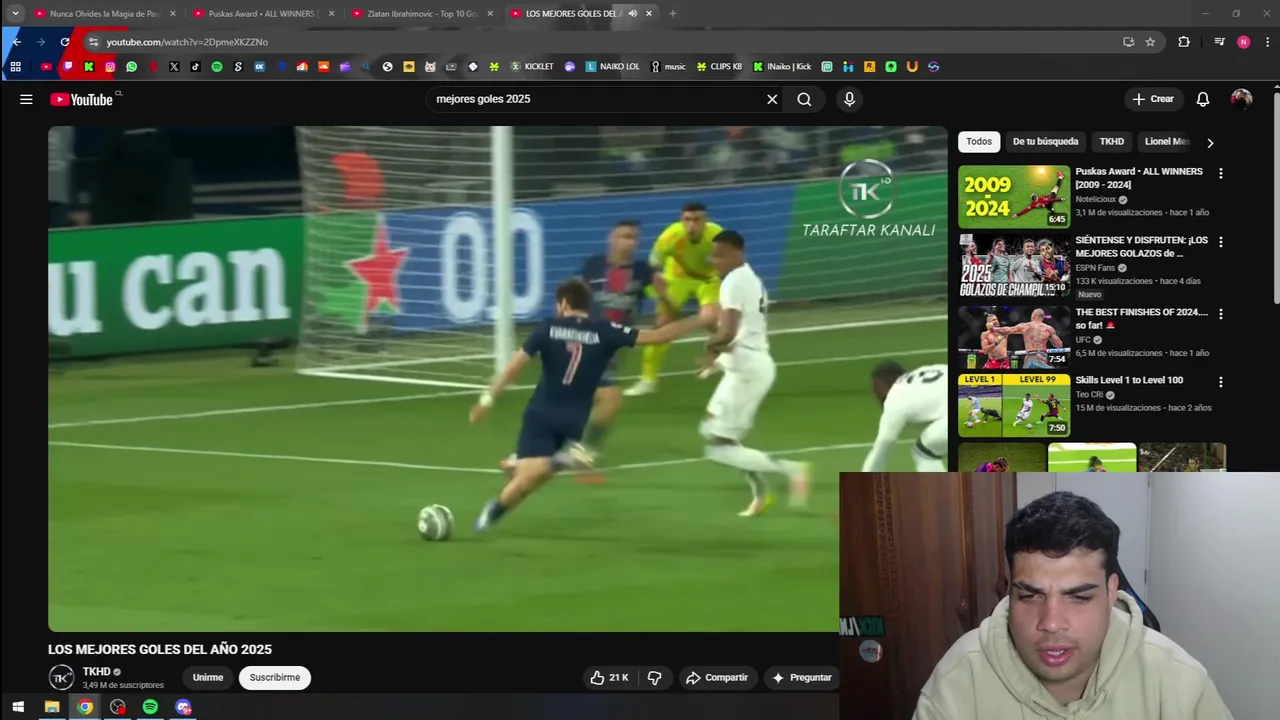Open the YouTube bookmark icon in bar

46,67
